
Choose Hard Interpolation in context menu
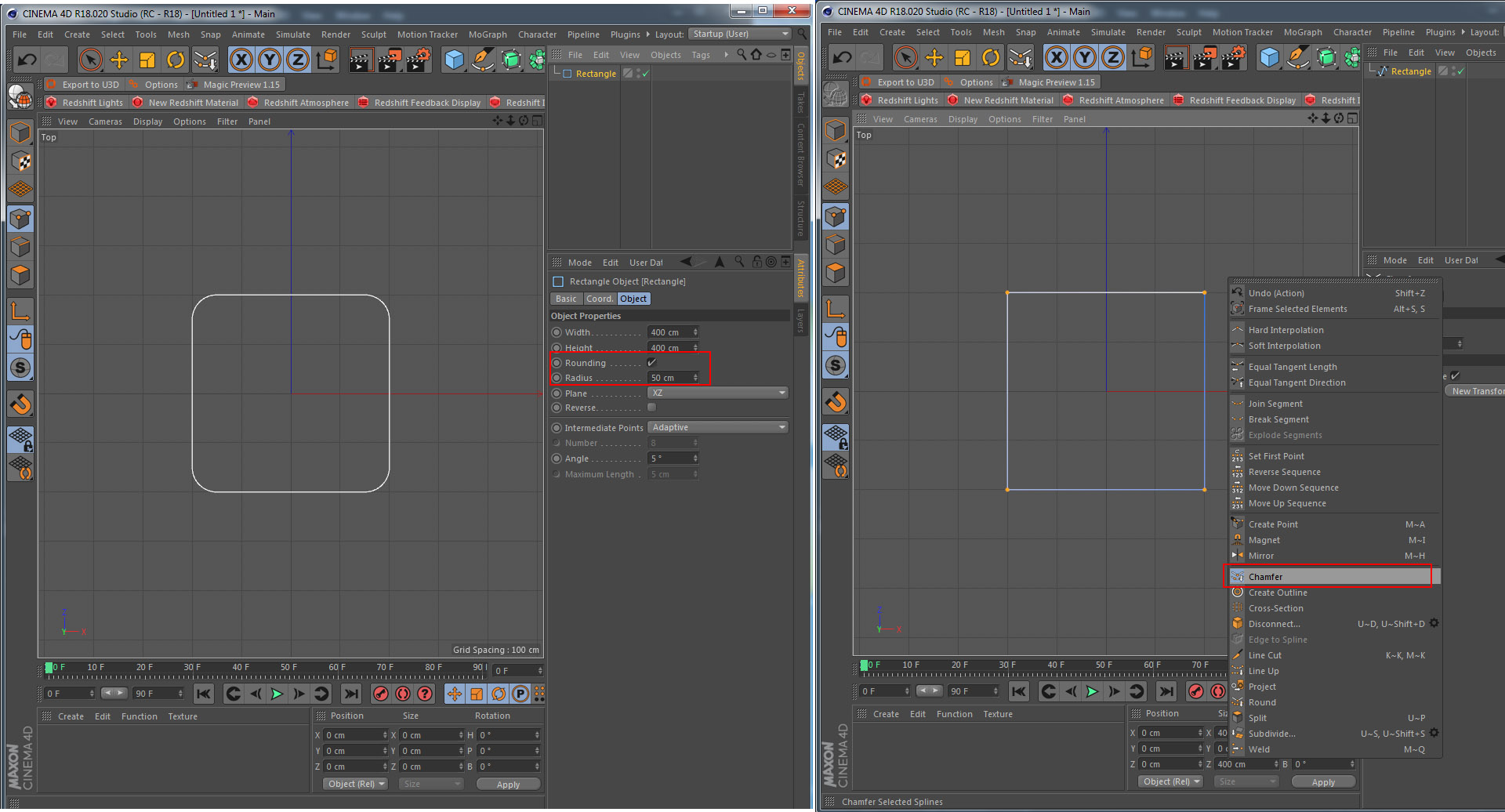pyautogui.click(x=1334, y=330)
